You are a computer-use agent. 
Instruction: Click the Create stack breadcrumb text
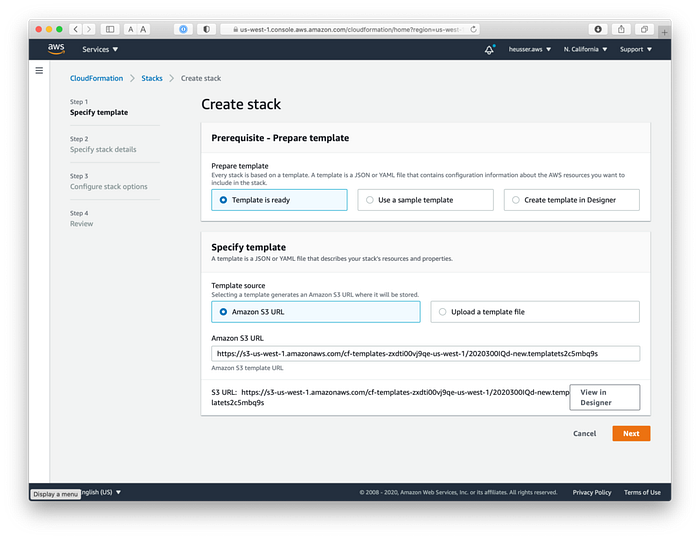(x=201, y=78)
